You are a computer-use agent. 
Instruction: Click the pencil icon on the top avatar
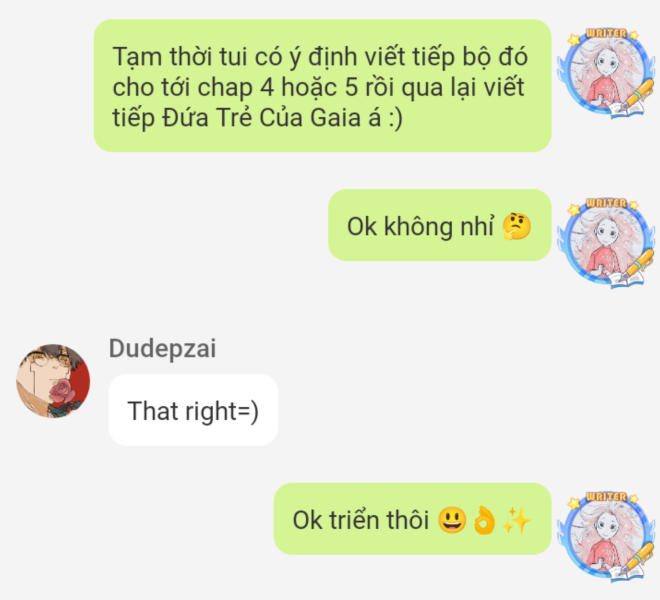pyautogui.click(x=637, y=95)
